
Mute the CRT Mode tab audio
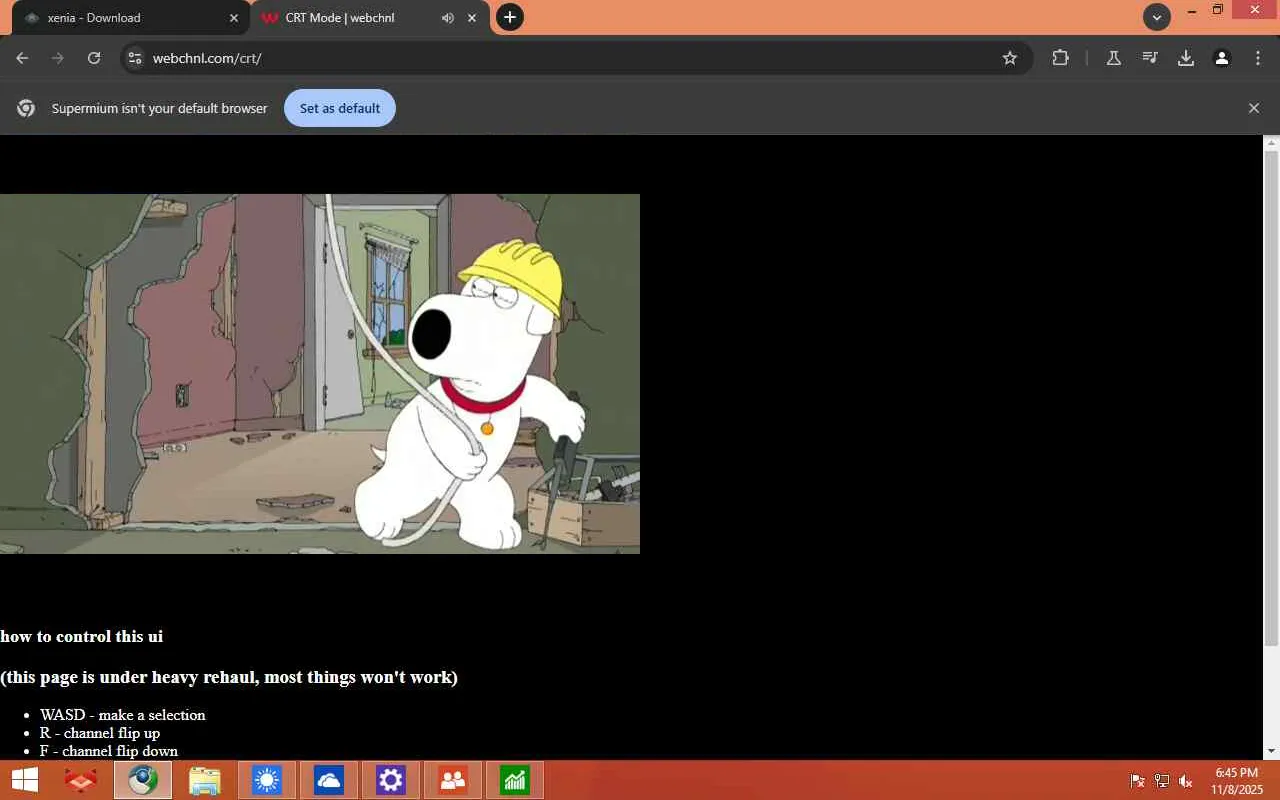[447, 18]
